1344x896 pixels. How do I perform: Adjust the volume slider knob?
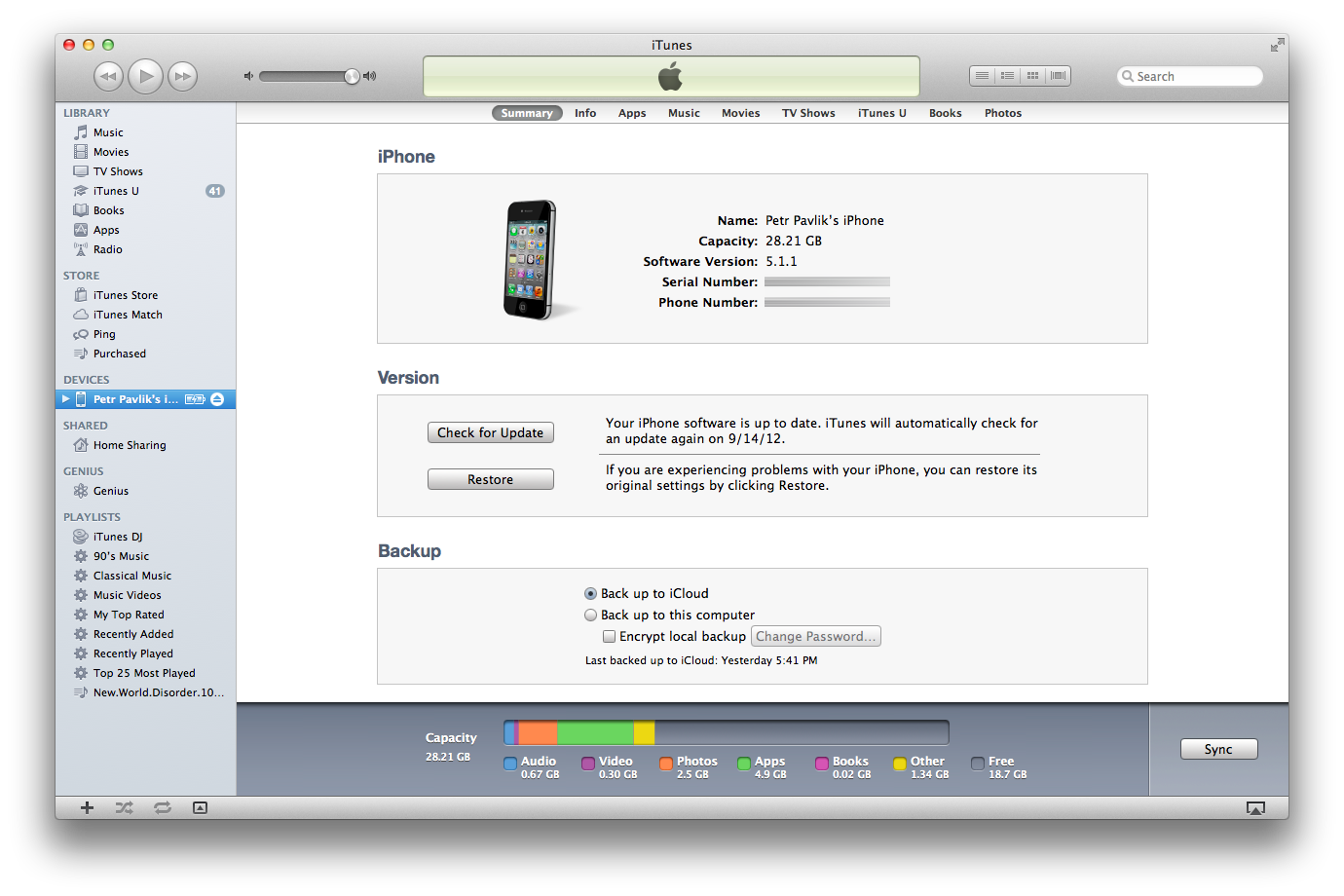coord(352,76)
